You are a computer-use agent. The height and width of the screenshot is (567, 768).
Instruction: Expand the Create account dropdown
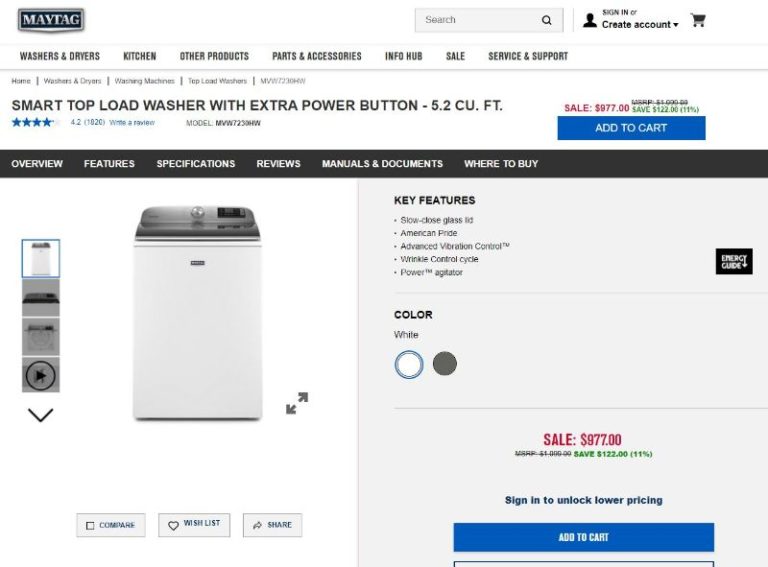point(640,25)
